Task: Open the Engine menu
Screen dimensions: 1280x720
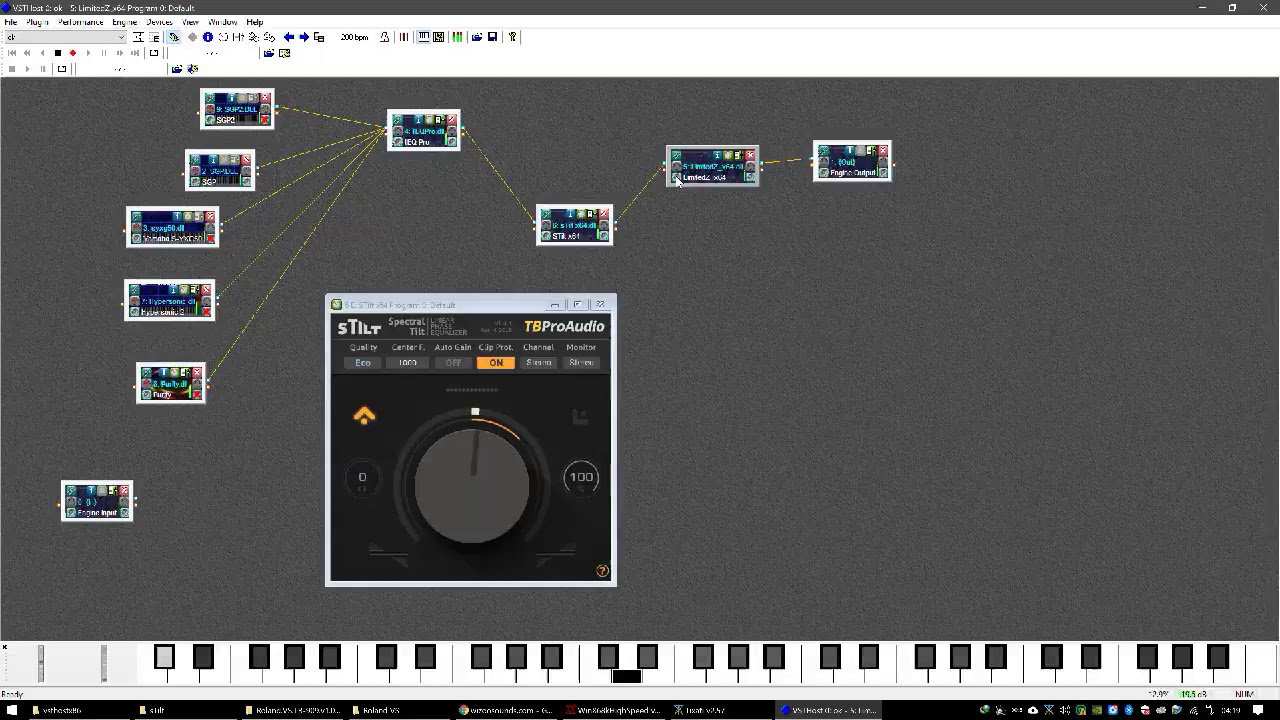Action: coord(125,22)
